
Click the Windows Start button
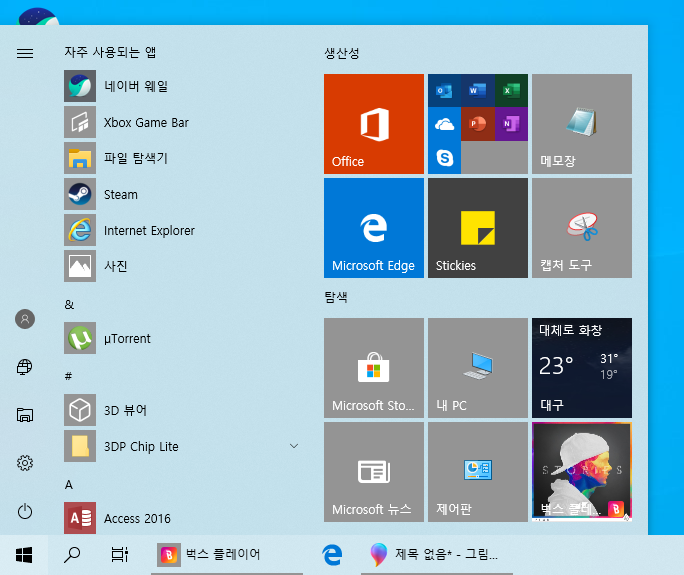click(24, 555)
